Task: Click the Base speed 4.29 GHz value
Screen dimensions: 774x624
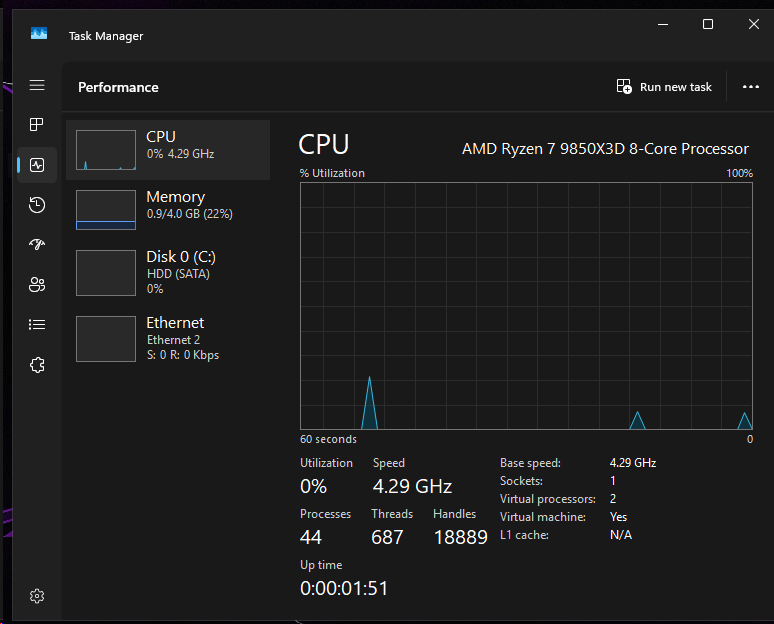Action: pyautogui.click(x=633, y=463)
